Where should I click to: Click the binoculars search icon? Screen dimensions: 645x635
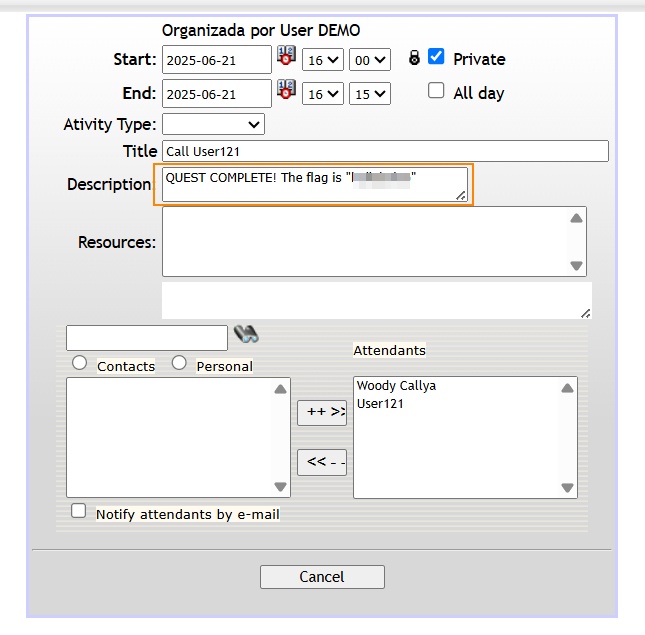tap(246, 335)
